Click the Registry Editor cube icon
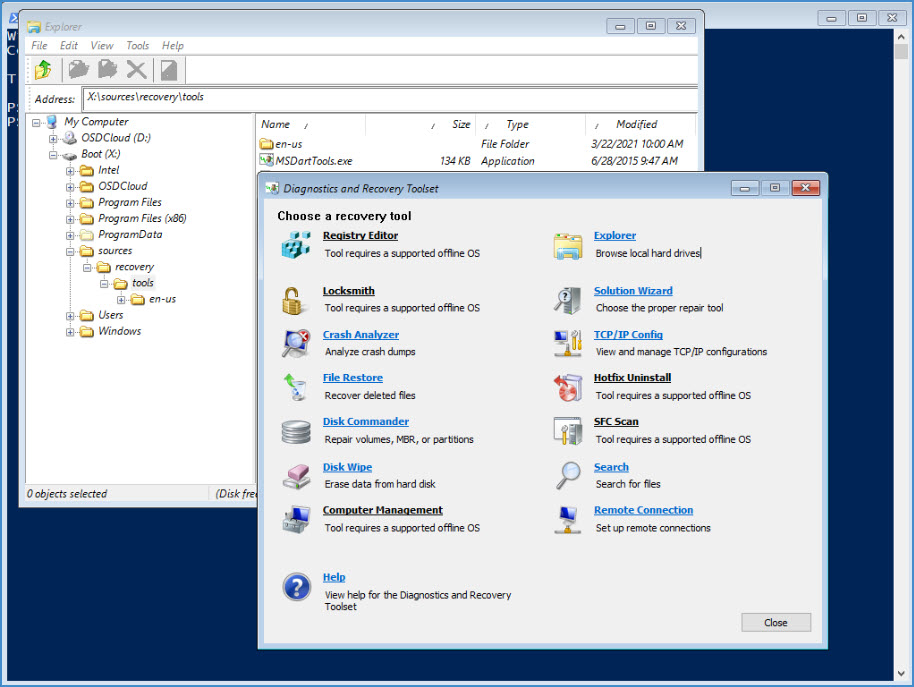914x687 pixels. [296, 245]
